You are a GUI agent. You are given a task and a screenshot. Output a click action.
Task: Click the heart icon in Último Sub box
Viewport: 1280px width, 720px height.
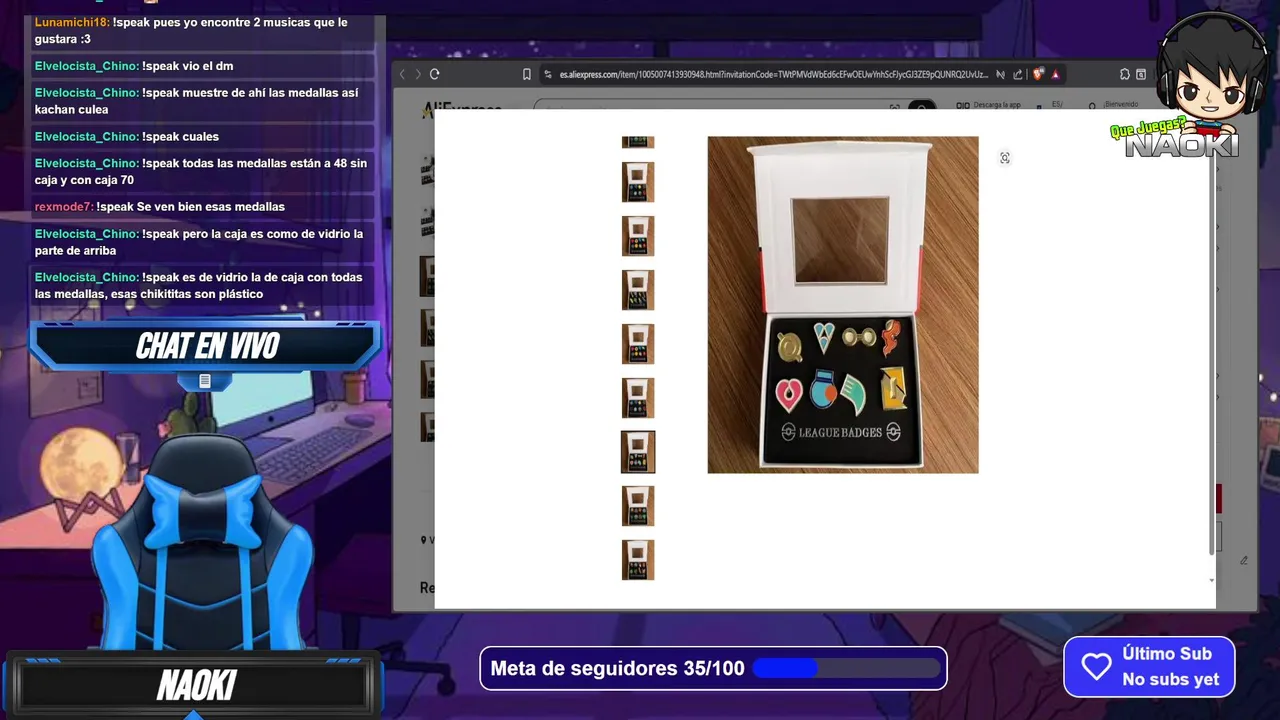point(1096,667)
